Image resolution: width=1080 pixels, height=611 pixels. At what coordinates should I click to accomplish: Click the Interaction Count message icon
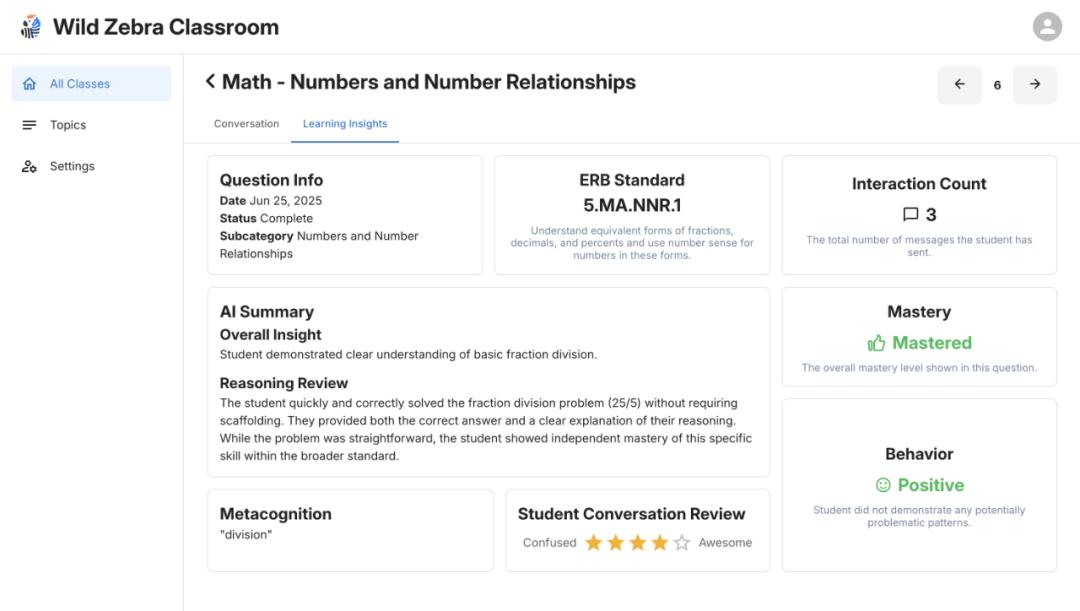click(910, 215)
